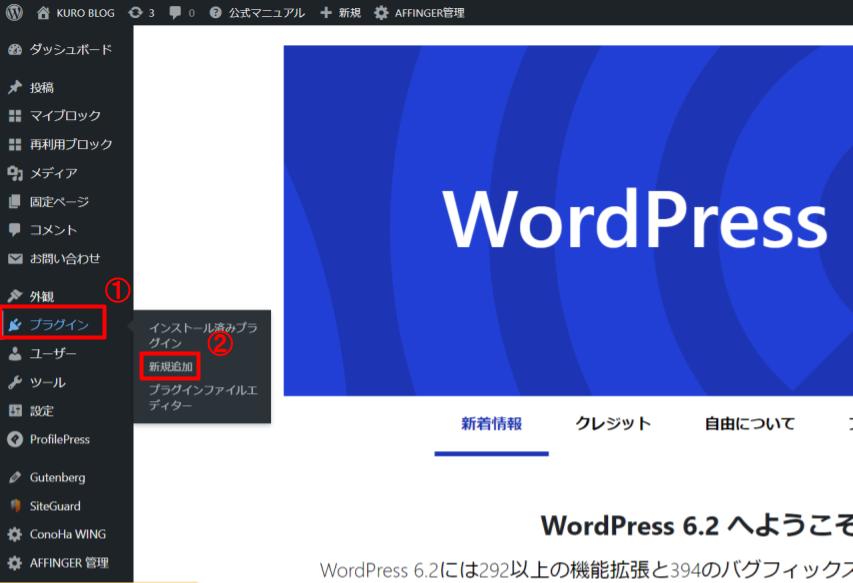Click 新規 text in admin bar
The width and height of the screenshot is (853, 583).
tap(349, 13)
